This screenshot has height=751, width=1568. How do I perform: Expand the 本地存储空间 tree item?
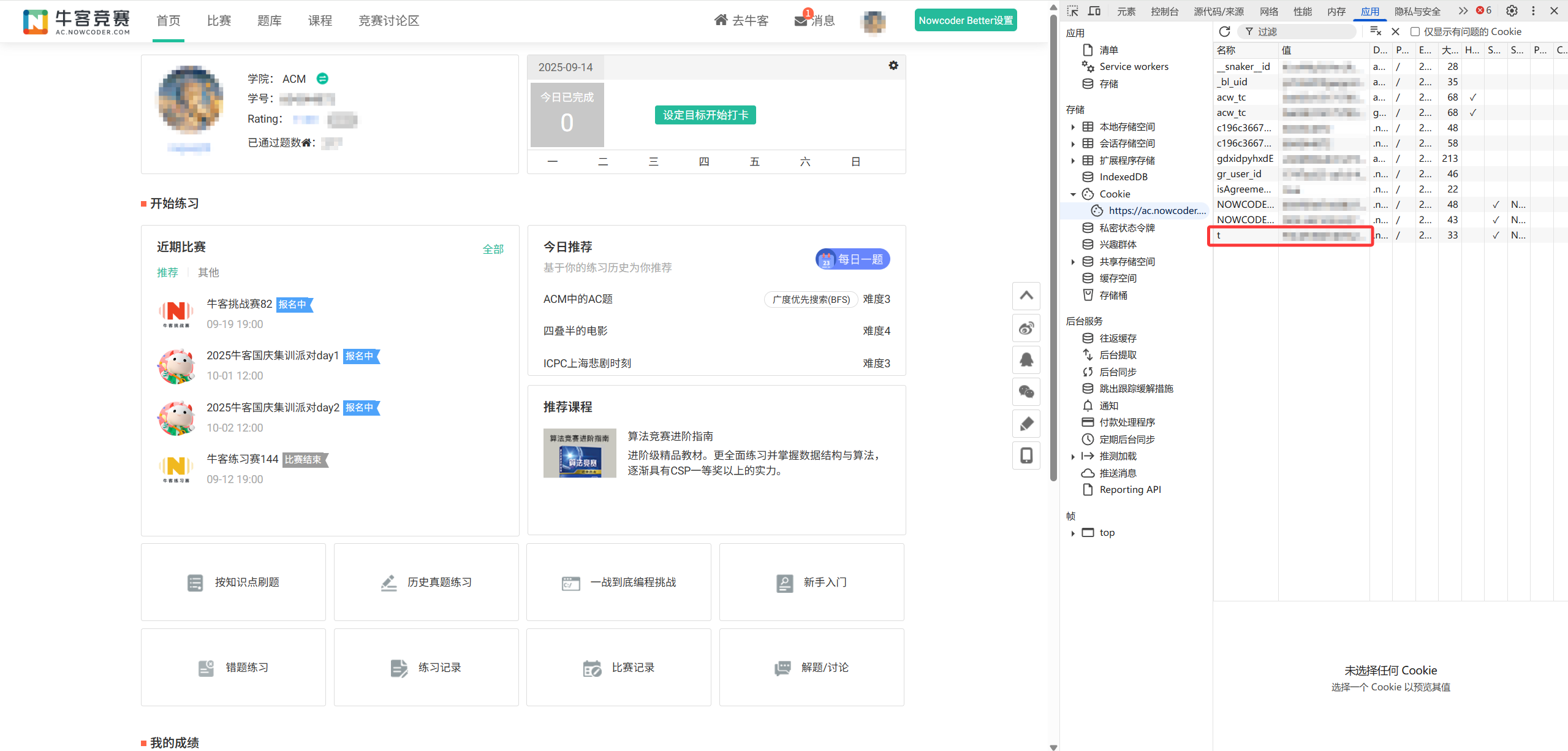[1073, 127]
